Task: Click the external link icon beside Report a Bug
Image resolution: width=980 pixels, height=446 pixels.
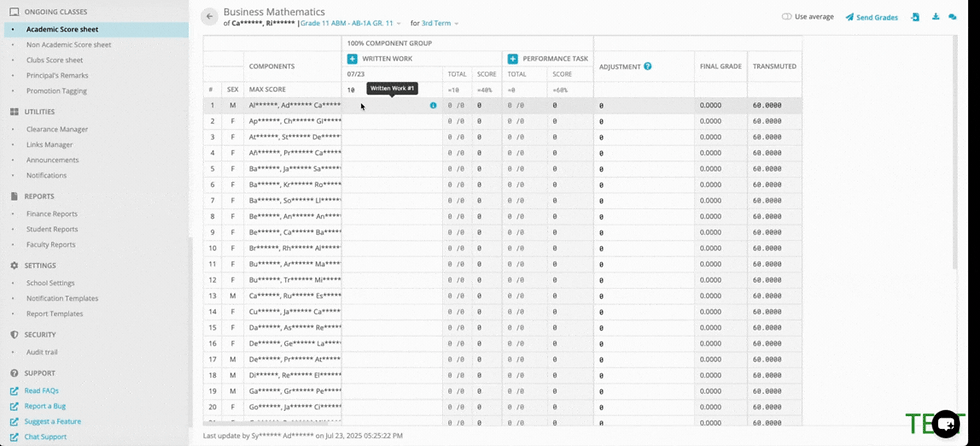Action: pos(14,406)
